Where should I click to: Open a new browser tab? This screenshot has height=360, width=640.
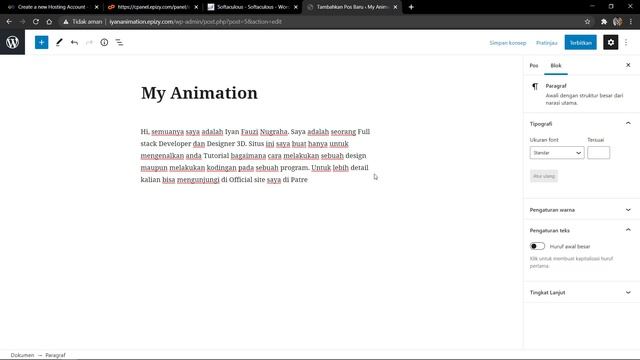[411, 7]
